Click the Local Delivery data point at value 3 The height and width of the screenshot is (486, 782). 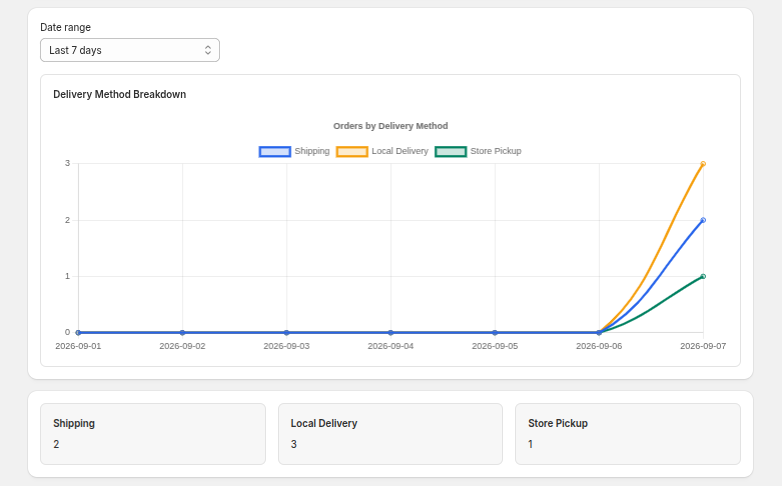point(703,164)
